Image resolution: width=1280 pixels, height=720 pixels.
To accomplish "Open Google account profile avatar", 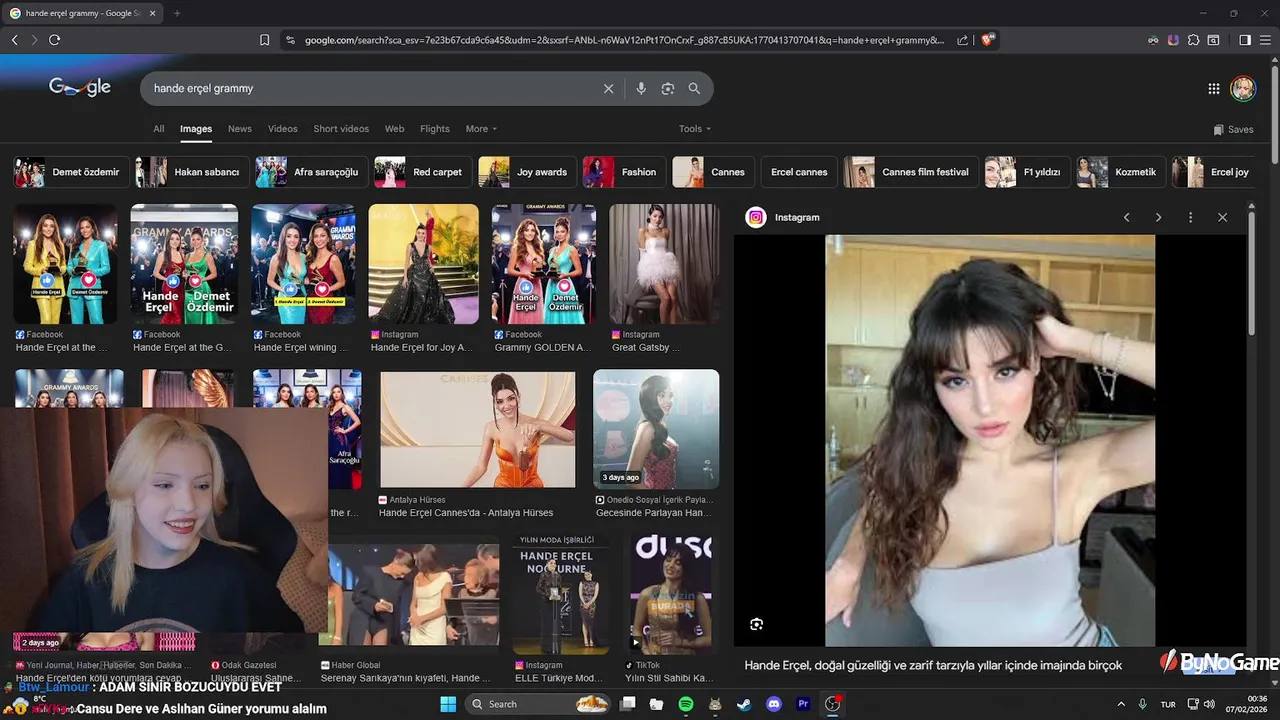I will (1243, 88).
